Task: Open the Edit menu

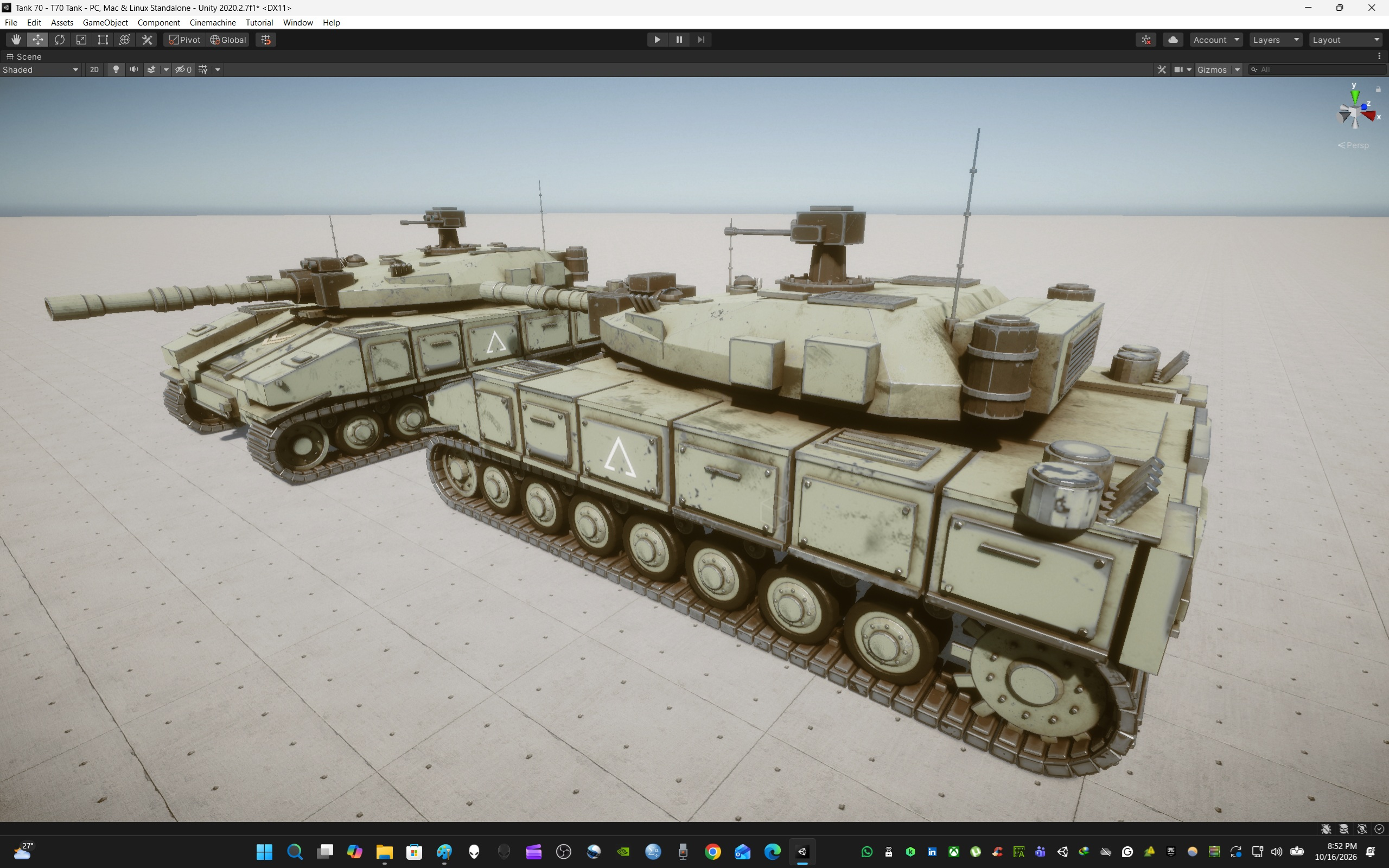Action: [34, 22]
